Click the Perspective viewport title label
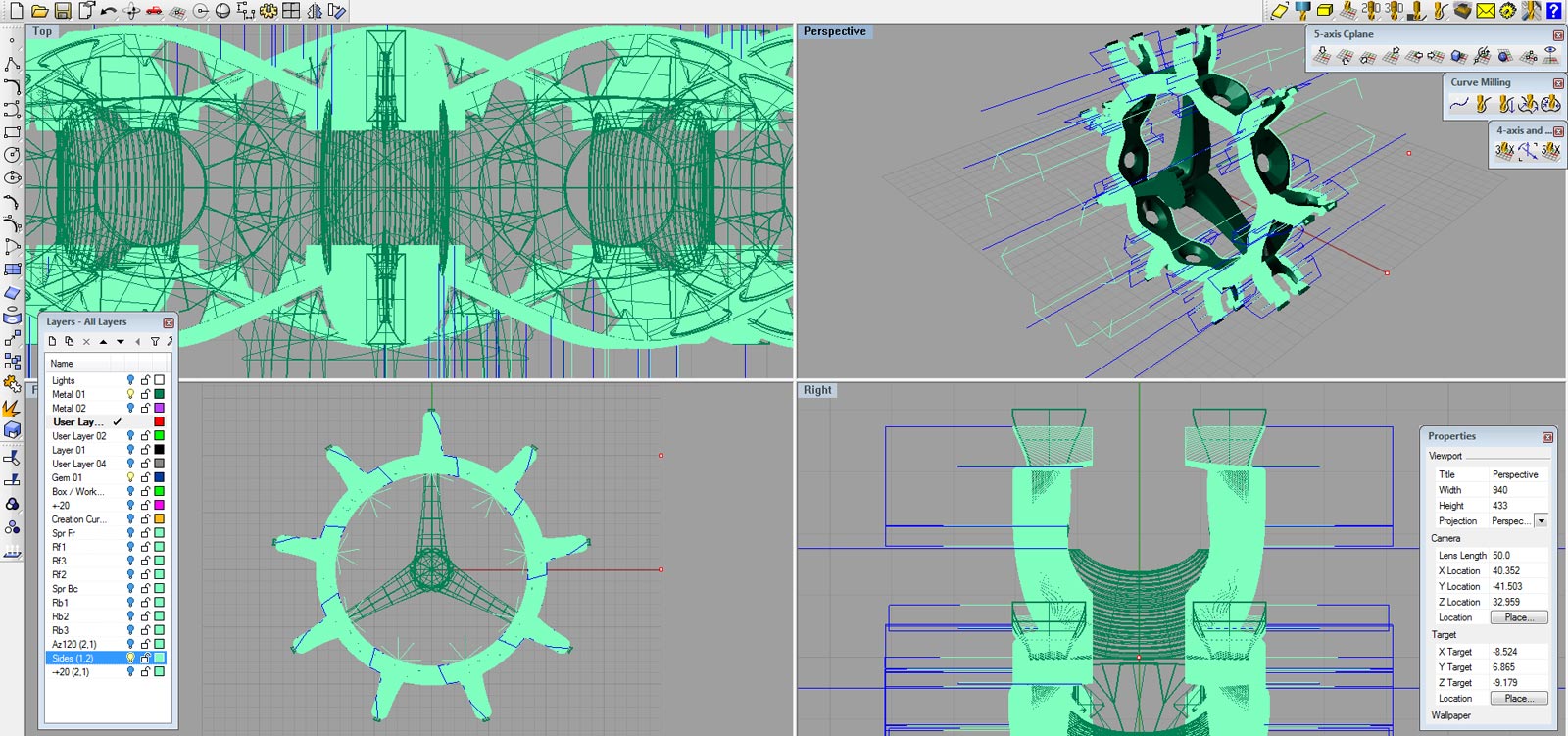The width and height of the screenshot is (1568, 736). [x=834, y=31]
